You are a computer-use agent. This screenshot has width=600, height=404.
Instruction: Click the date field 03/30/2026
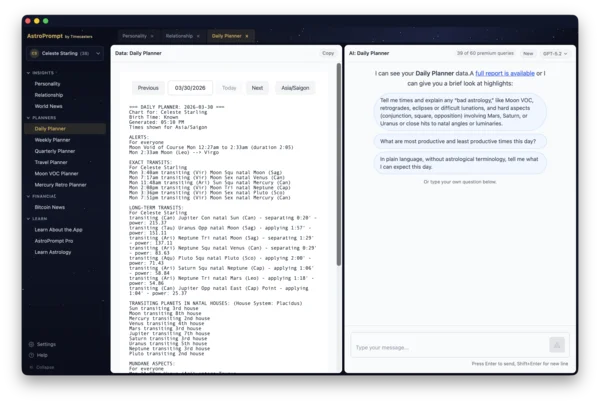tap(190, 88)
